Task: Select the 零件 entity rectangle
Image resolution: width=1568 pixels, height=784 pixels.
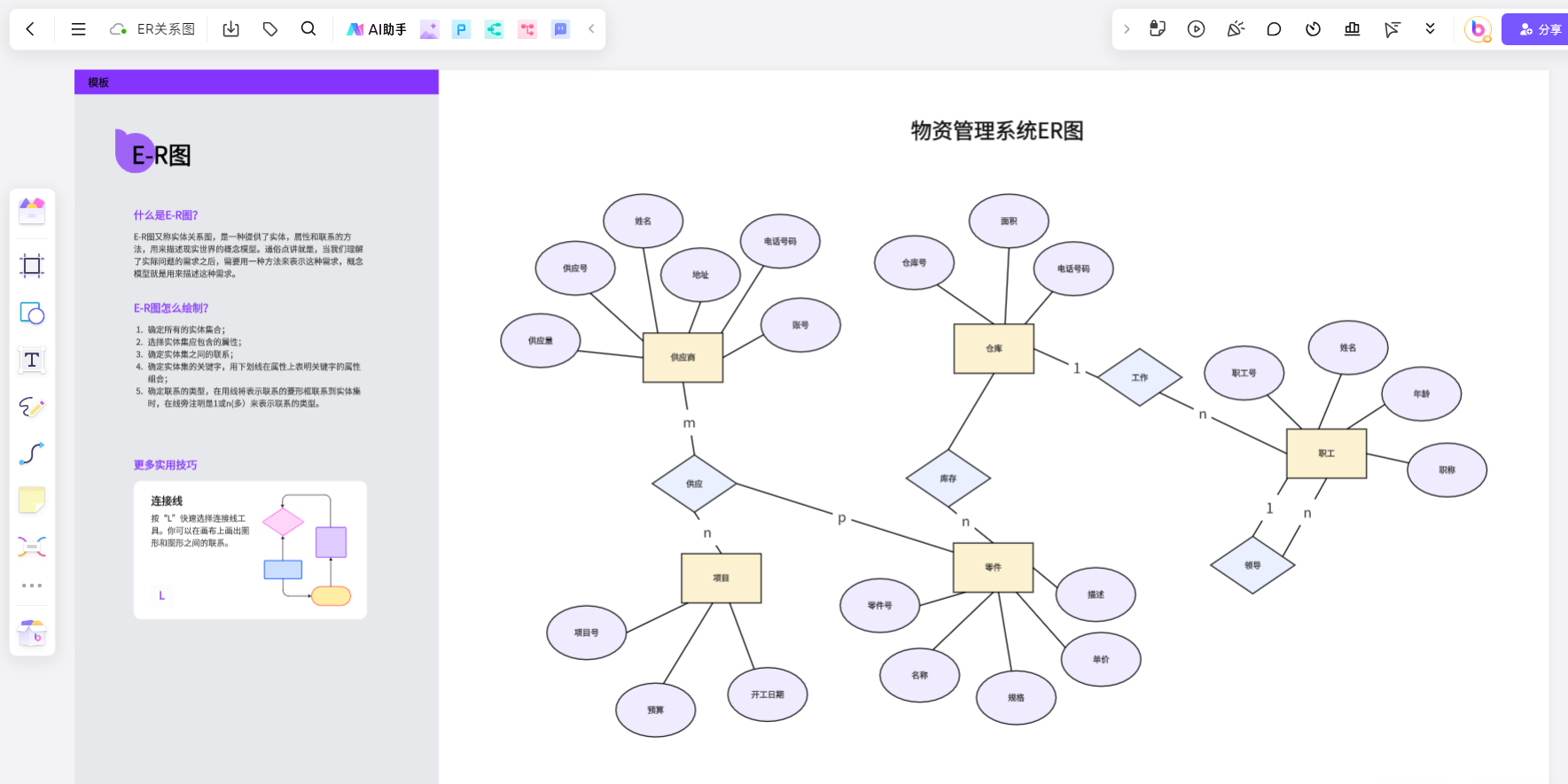Action: coord(994,567)
